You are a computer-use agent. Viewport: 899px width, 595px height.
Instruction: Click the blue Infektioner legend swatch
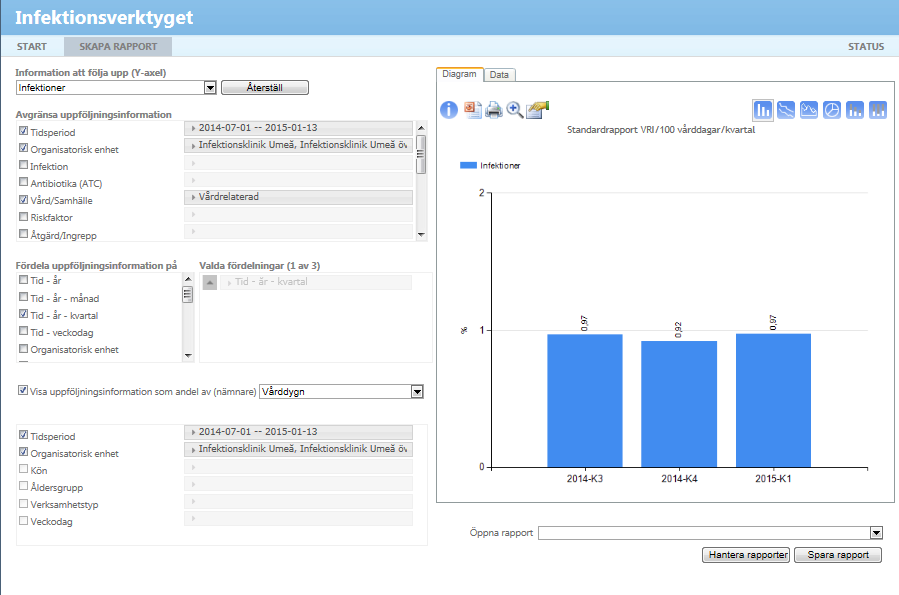click(468, 166)
